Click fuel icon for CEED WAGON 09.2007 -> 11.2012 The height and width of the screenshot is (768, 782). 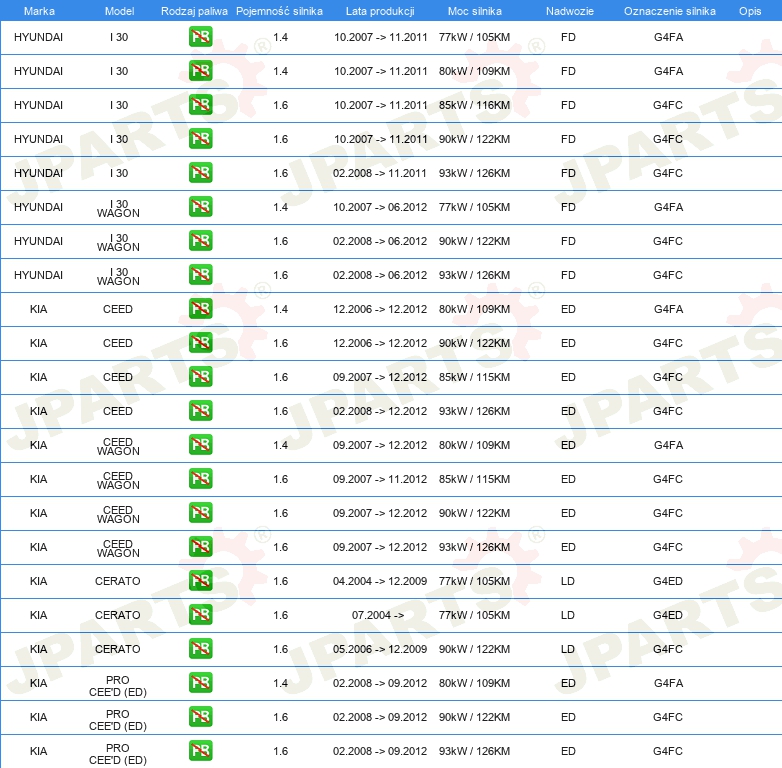click(x=200, y=479)
